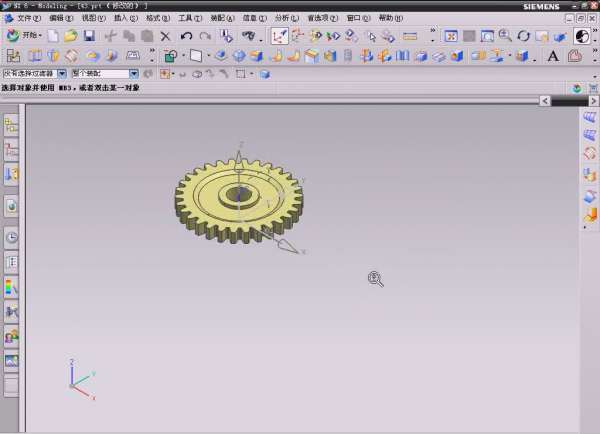This screenshot has height=434, width=600.
Task: Click the Delete (X) toolbar icon
Action: [166, 36]
